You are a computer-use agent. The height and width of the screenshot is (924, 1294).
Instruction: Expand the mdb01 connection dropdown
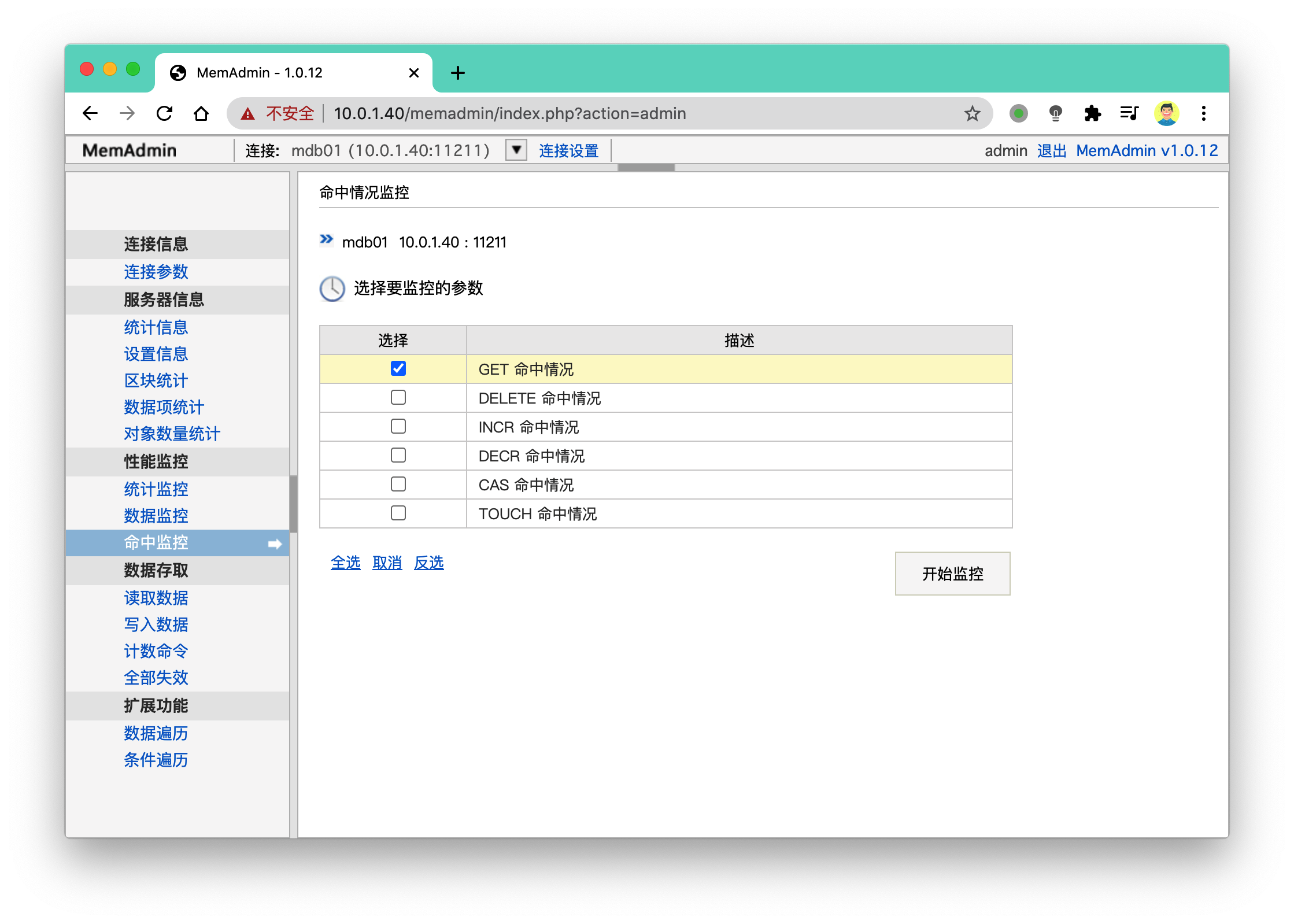pos(516,150)
